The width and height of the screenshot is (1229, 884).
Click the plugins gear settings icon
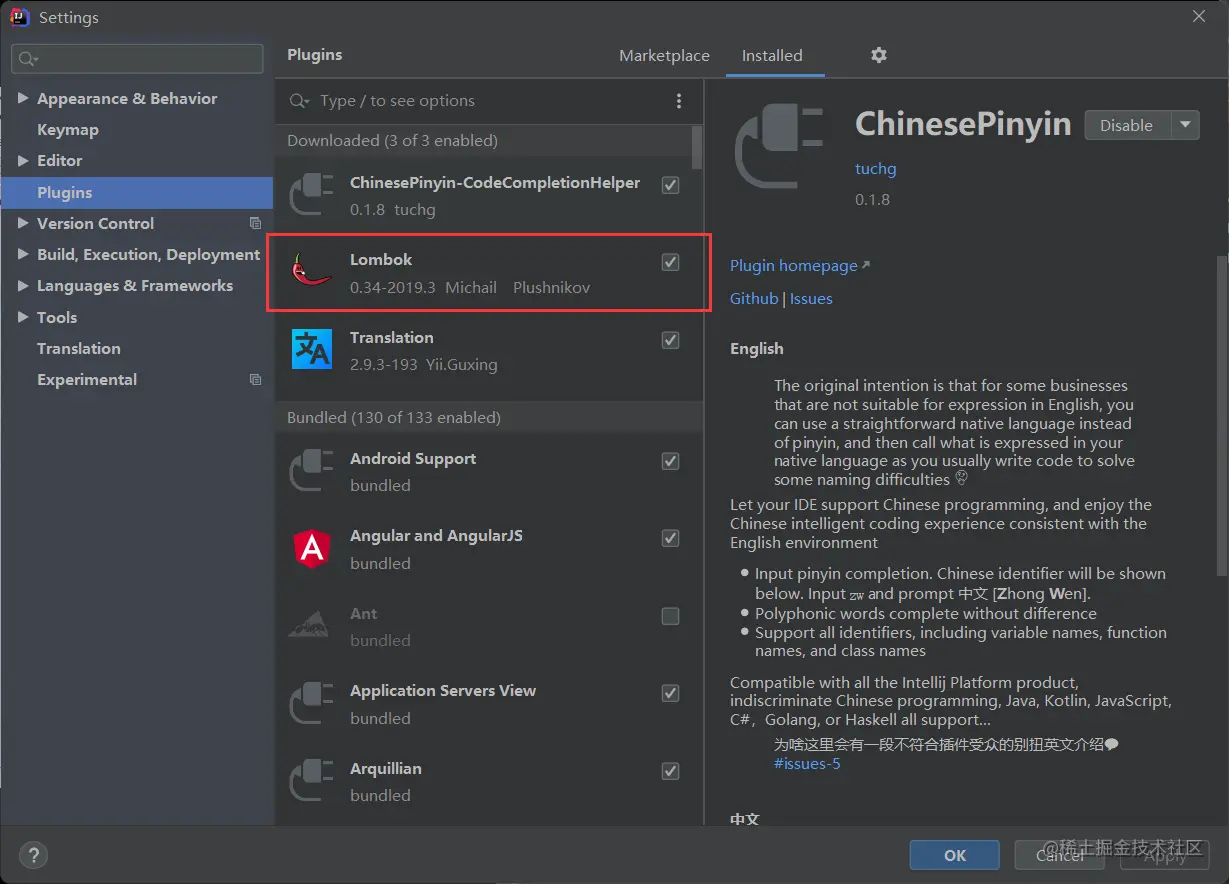[878, 55]
